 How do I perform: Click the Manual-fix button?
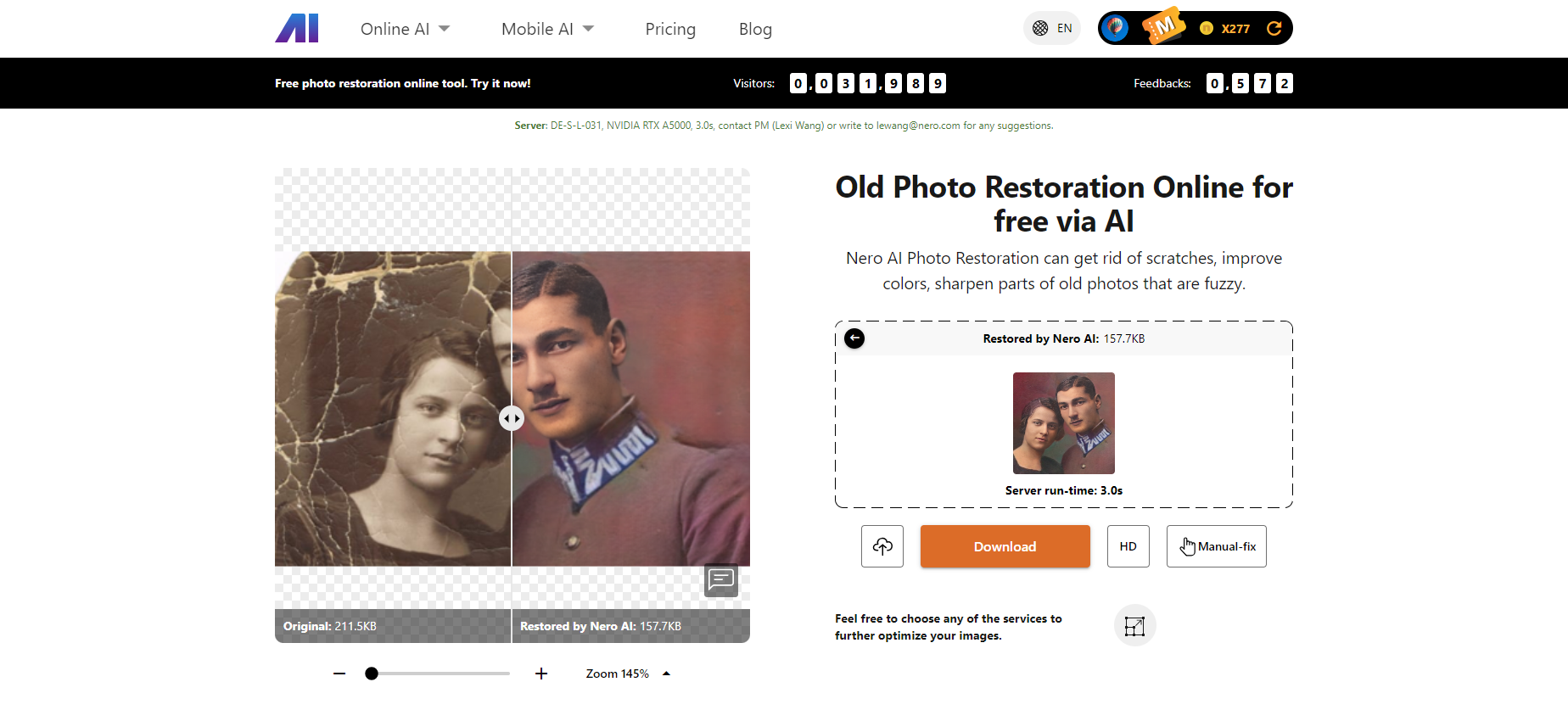(x=1217, y=546)
